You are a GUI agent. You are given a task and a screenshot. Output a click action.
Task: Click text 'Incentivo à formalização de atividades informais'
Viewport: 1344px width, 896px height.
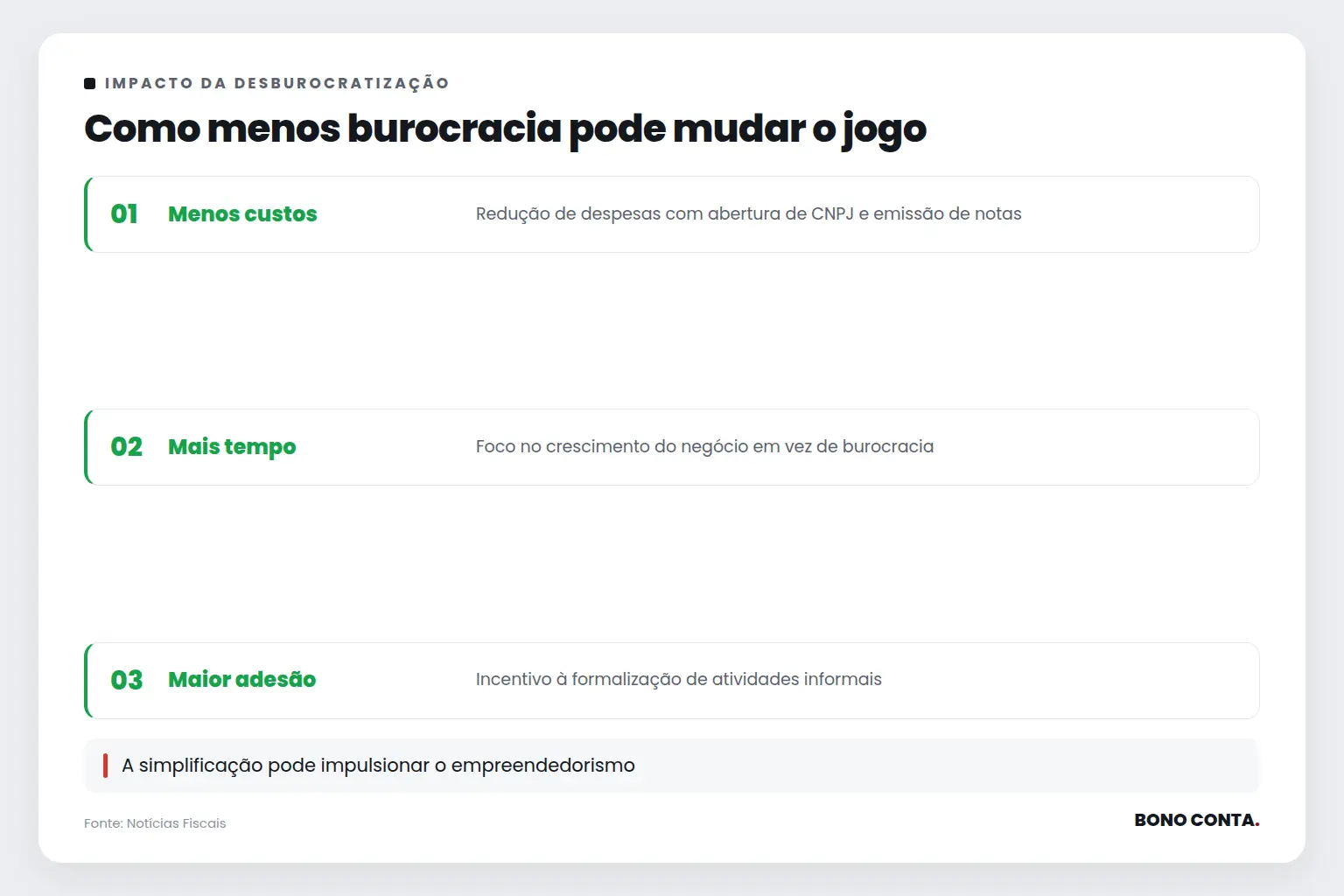point(678,680)
